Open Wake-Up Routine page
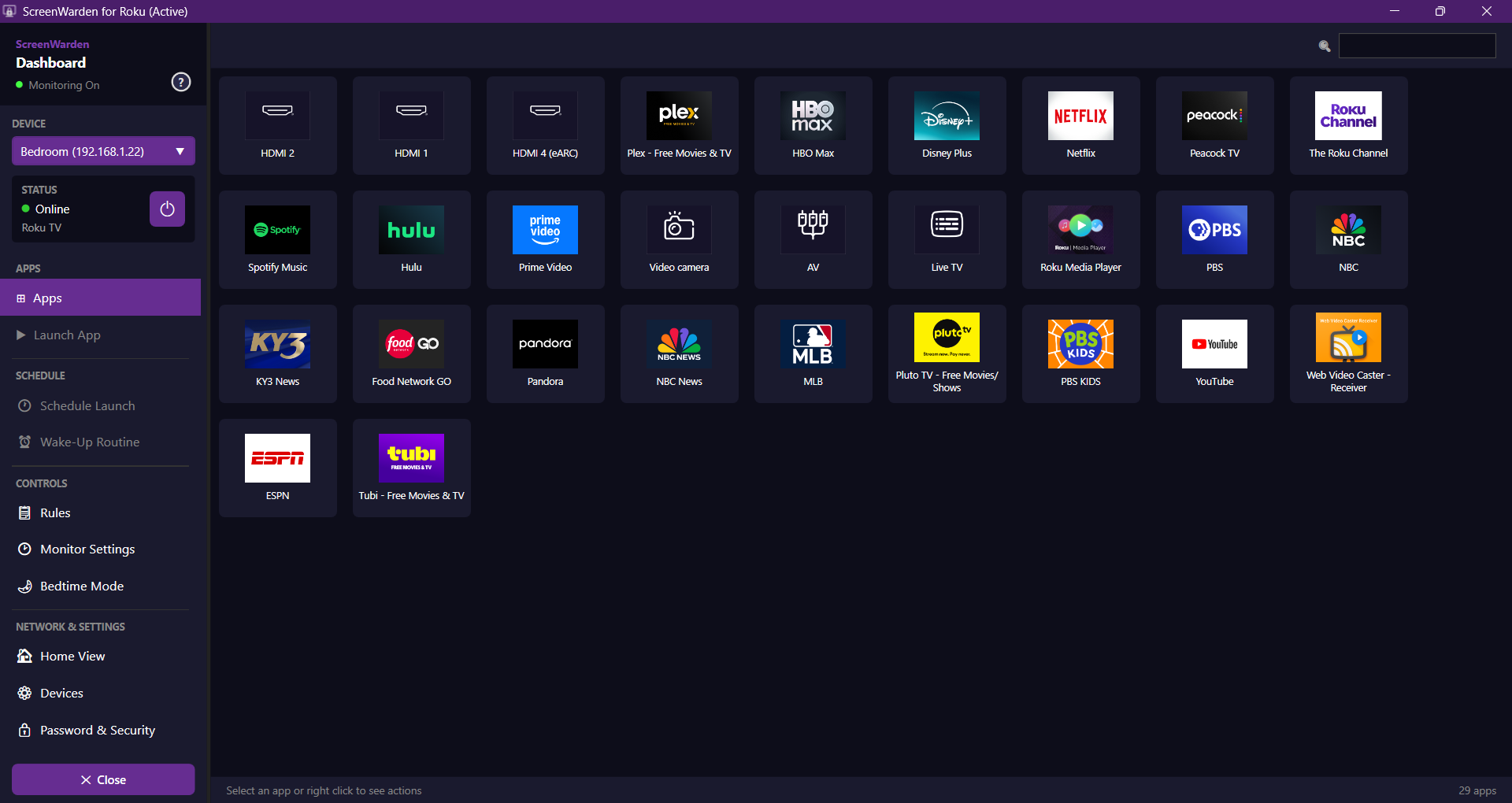This screenshot has width=1512, height=803. pyautogui.click(x=100, y=442)
